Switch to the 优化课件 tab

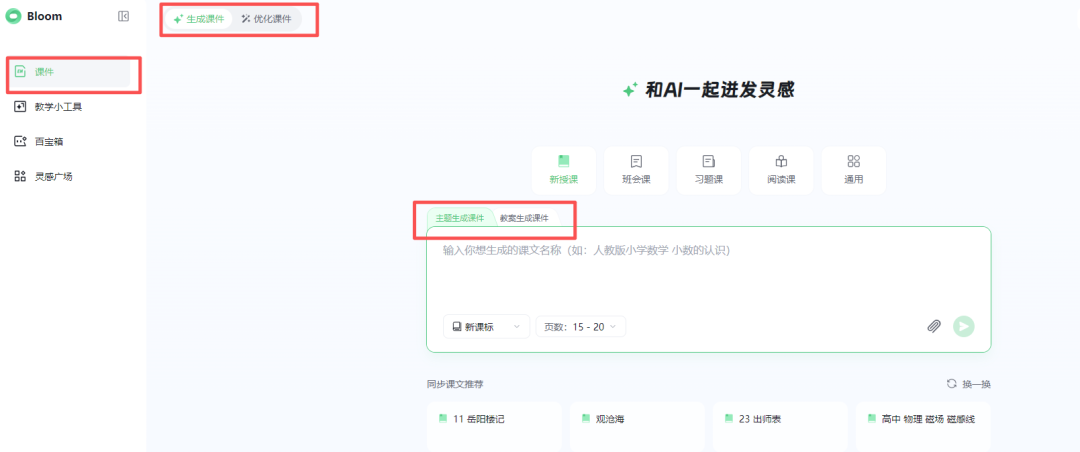point(266,19)
